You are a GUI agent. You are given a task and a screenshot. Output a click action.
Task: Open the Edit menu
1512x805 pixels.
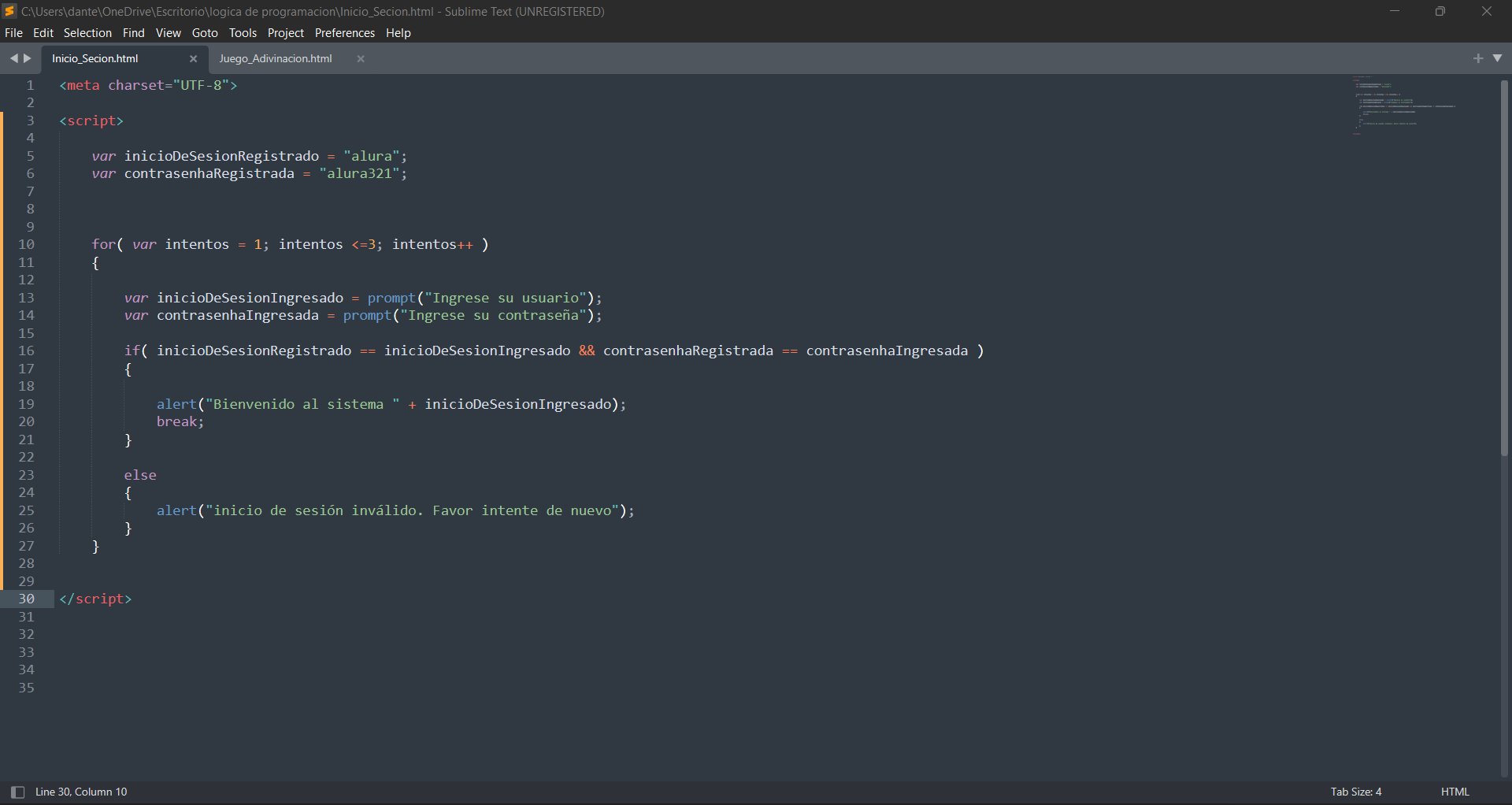tap(43, 33)
